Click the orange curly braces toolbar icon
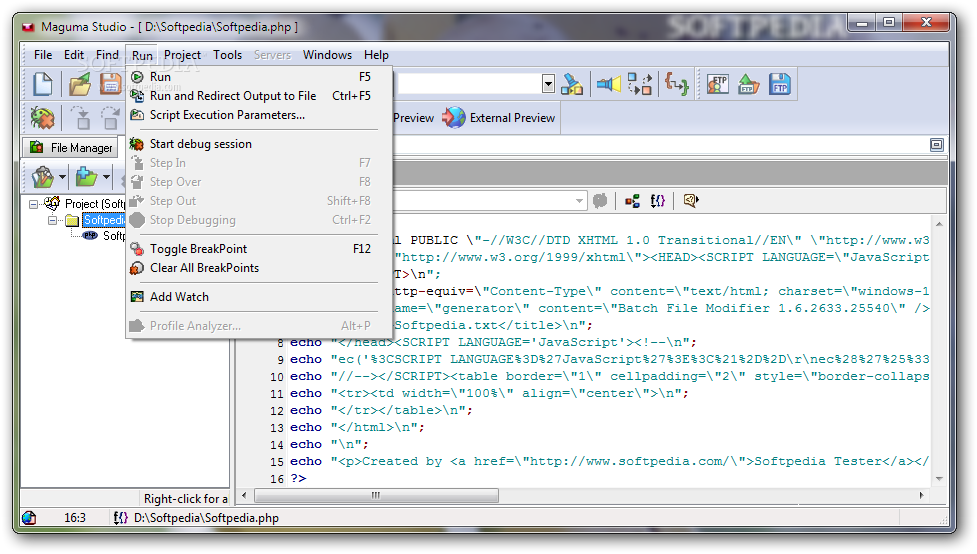The width and height of the screenshot is (977, 554). coord(677,84)
